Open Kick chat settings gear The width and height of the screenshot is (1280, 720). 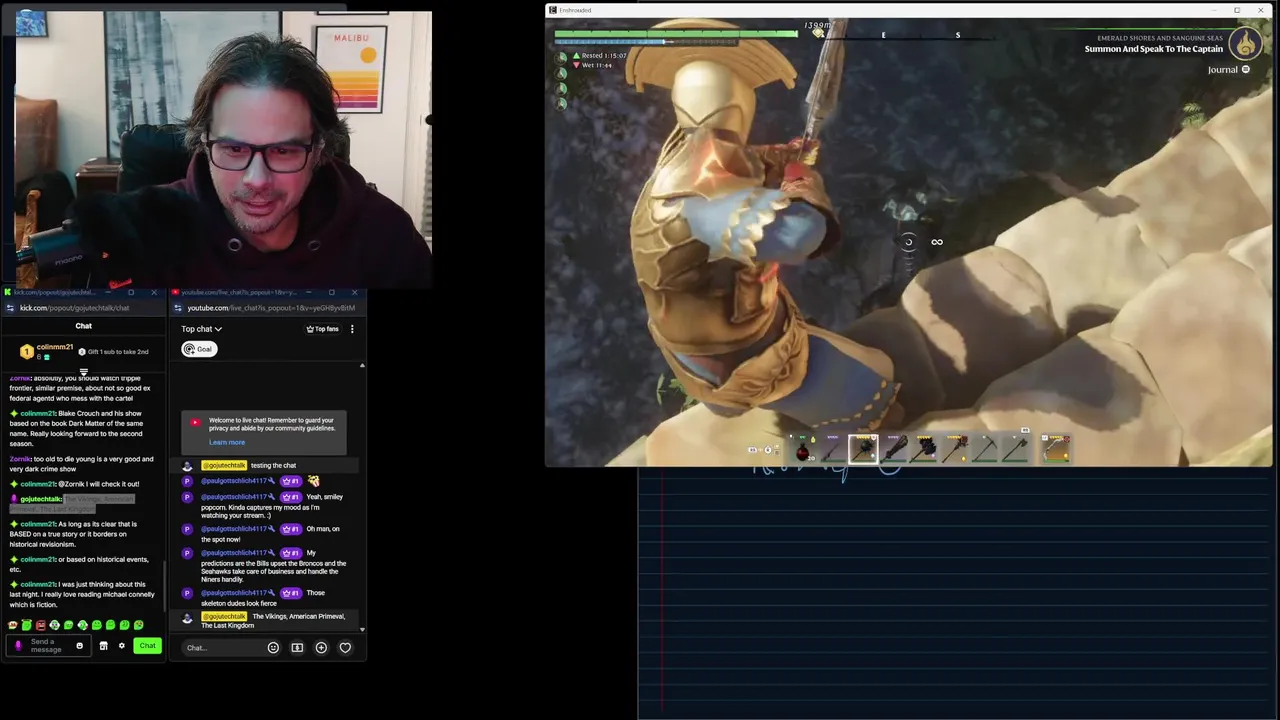pos(122,646)
